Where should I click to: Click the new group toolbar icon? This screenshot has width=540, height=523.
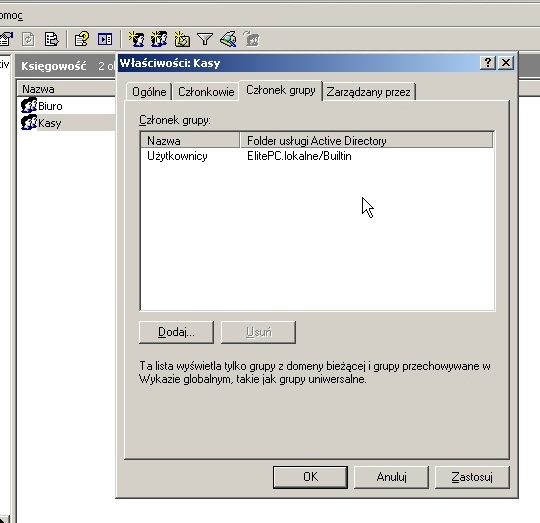click(159, 39)
